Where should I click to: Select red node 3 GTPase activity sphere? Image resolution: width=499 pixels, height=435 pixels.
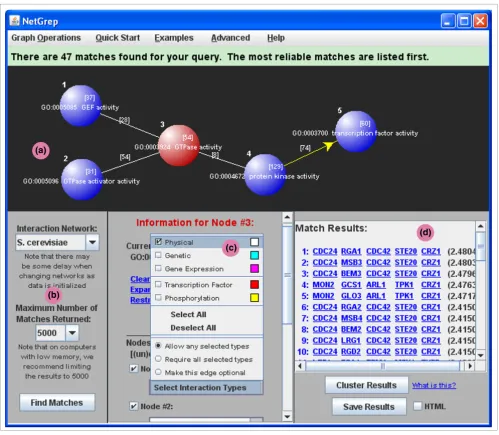(x=179, y=145)
